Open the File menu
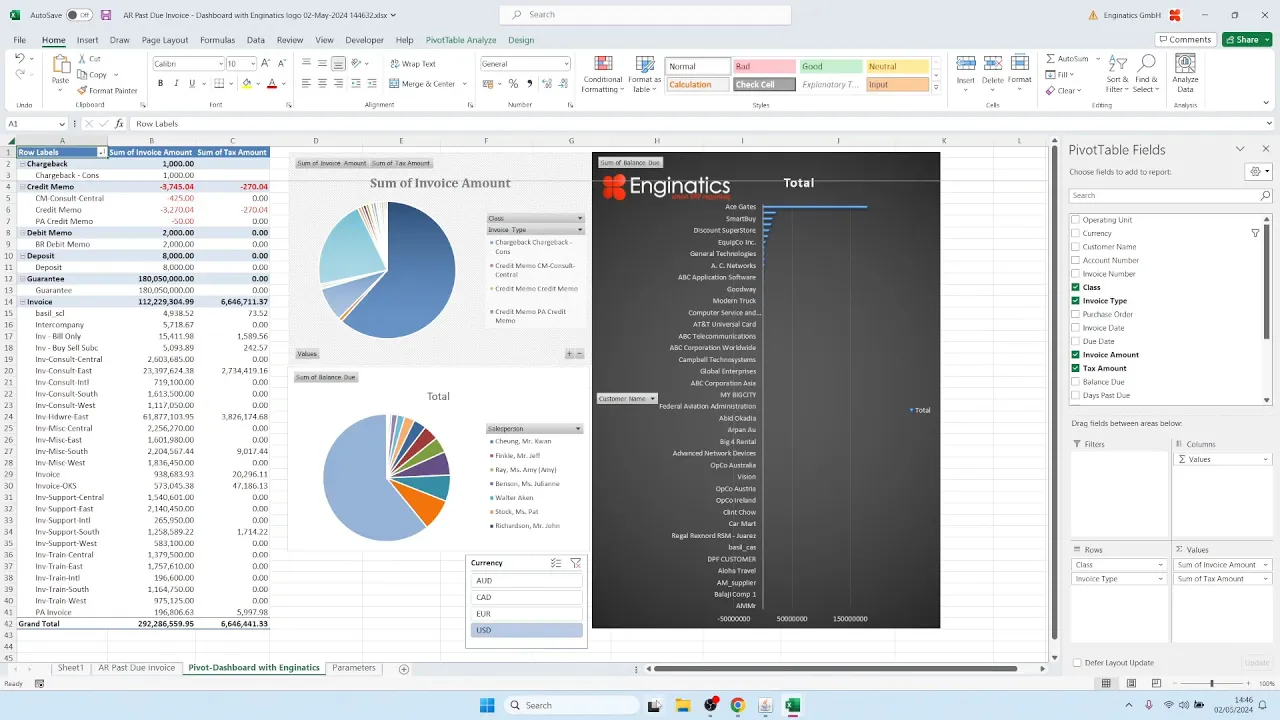This screenshot has height=720, width=1280. pyautogui.click(x=20, y=40)
